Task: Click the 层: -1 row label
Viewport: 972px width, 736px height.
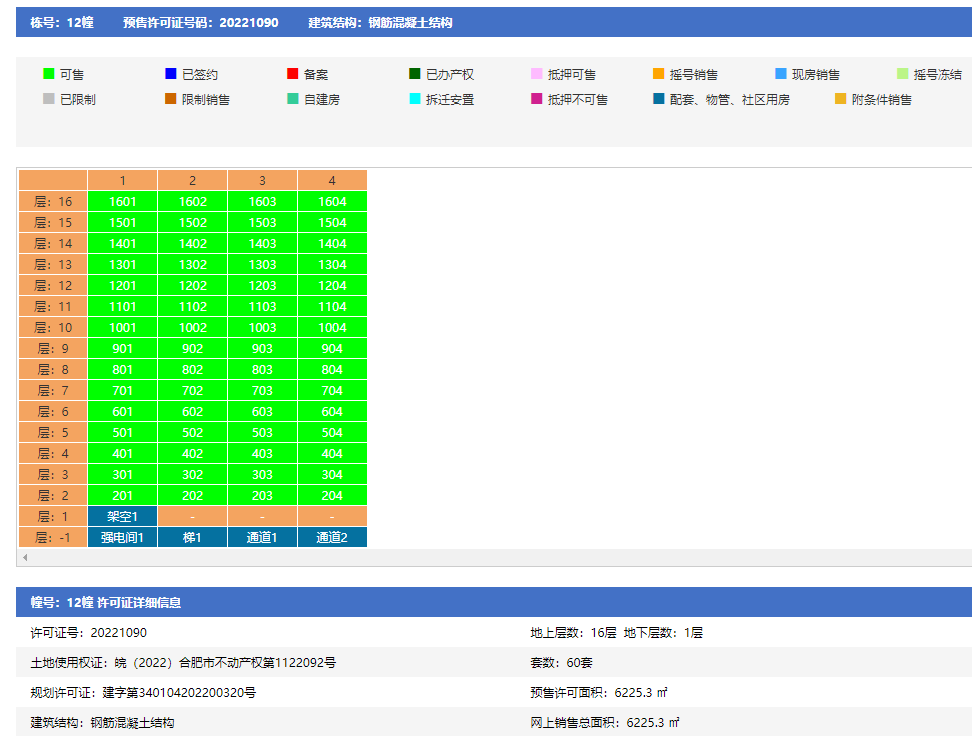Action: [x=53, y=538]
